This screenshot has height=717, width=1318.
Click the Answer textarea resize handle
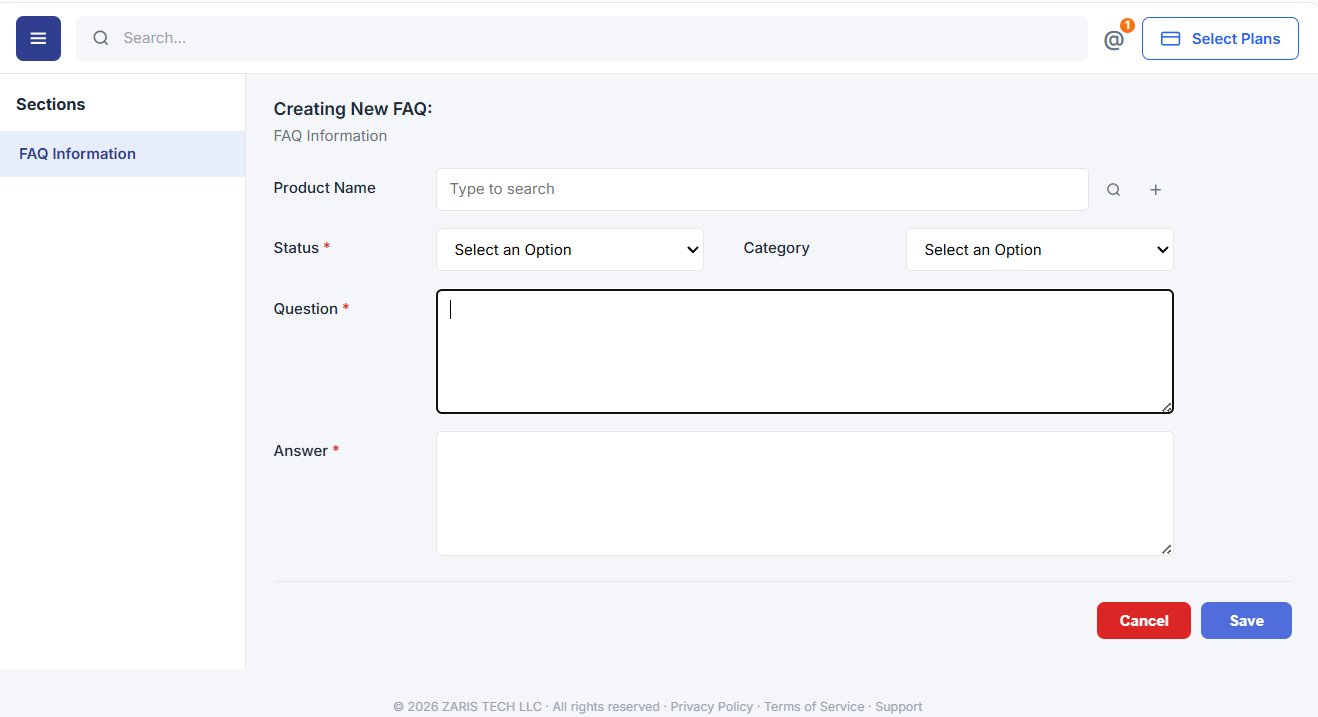[x=1166, y=548]
